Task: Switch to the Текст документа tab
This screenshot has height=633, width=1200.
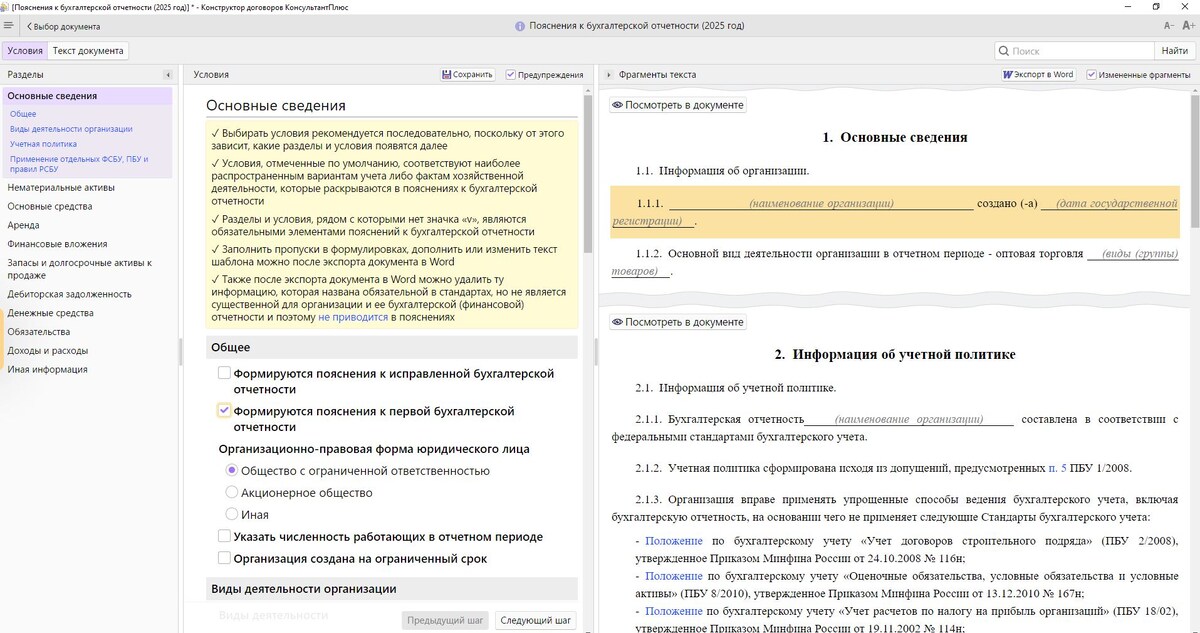Action: (x=88, y=51)
